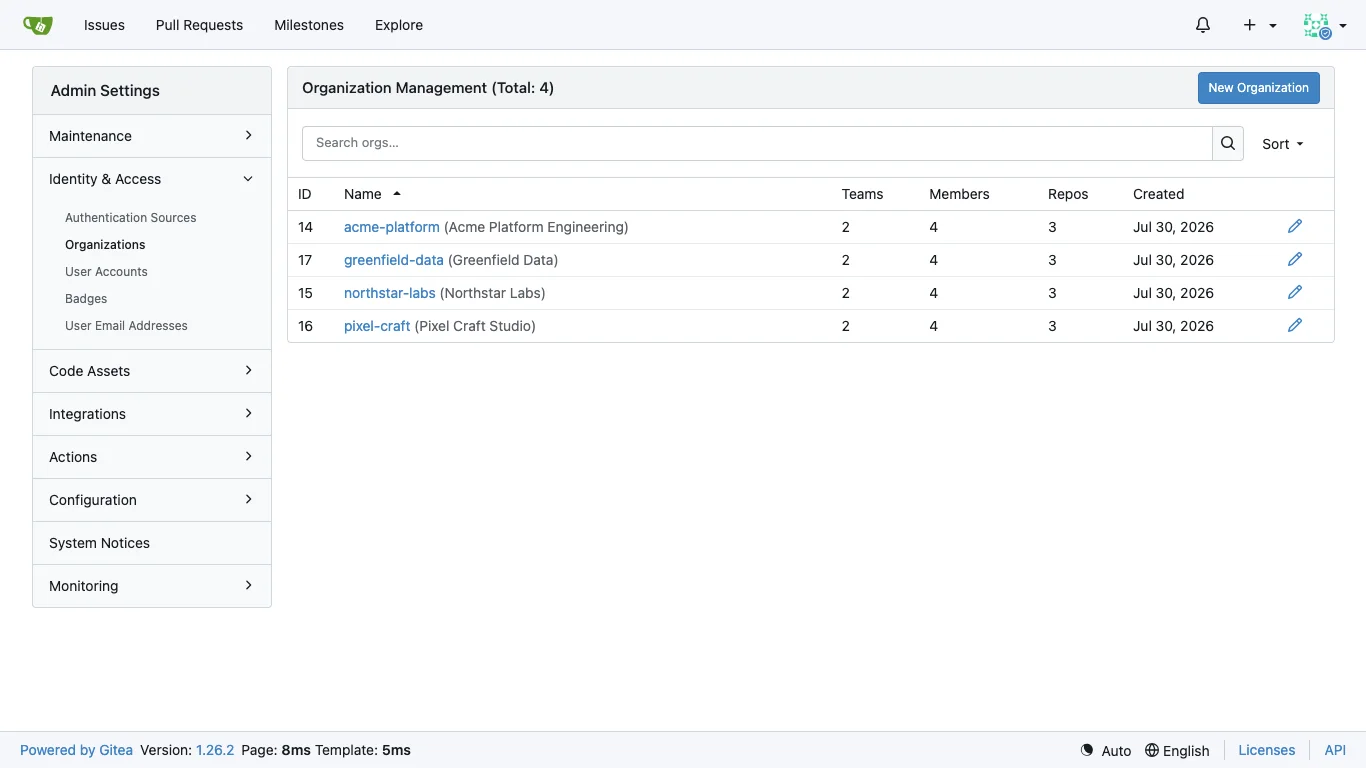Open the Licenses footer link
Screen dimensions: 1366x768
point(1267,750)
